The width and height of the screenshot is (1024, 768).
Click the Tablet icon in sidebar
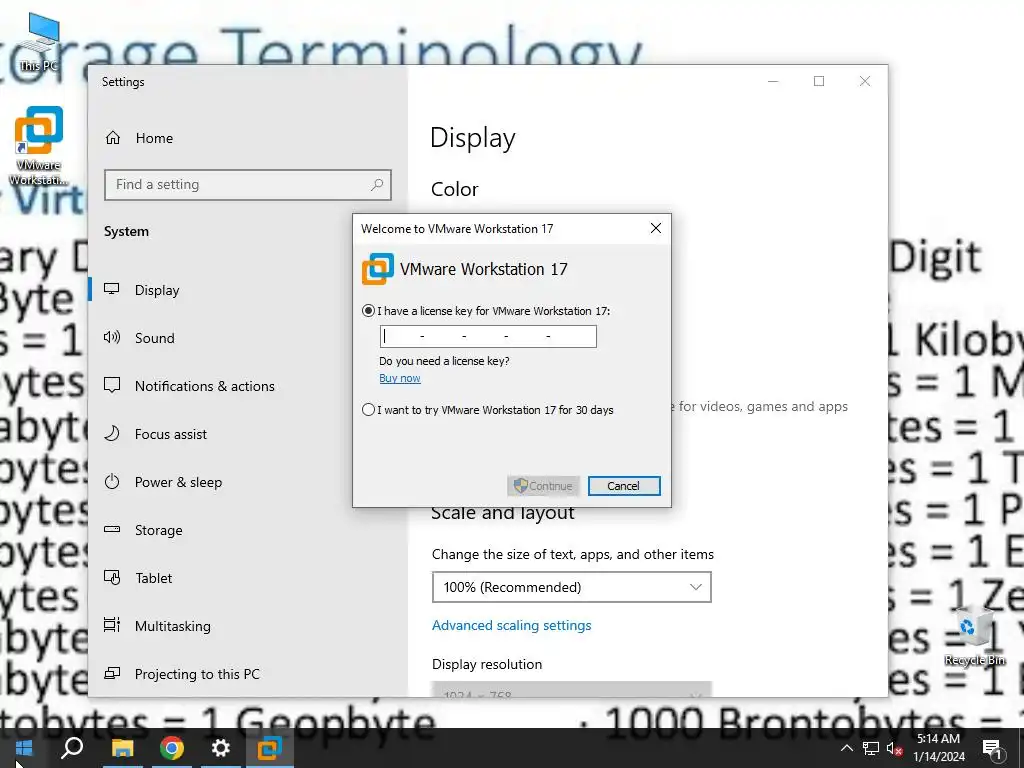(x=112, y=577)
